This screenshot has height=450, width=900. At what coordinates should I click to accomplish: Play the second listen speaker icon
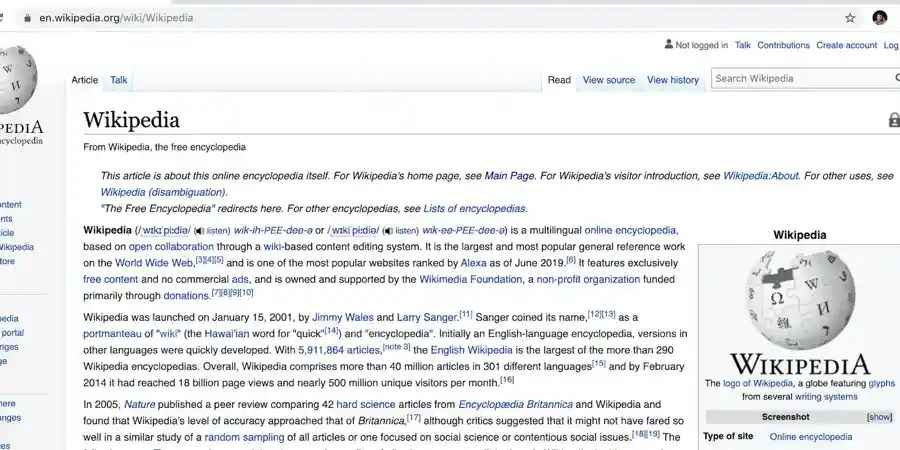(388, 231)
